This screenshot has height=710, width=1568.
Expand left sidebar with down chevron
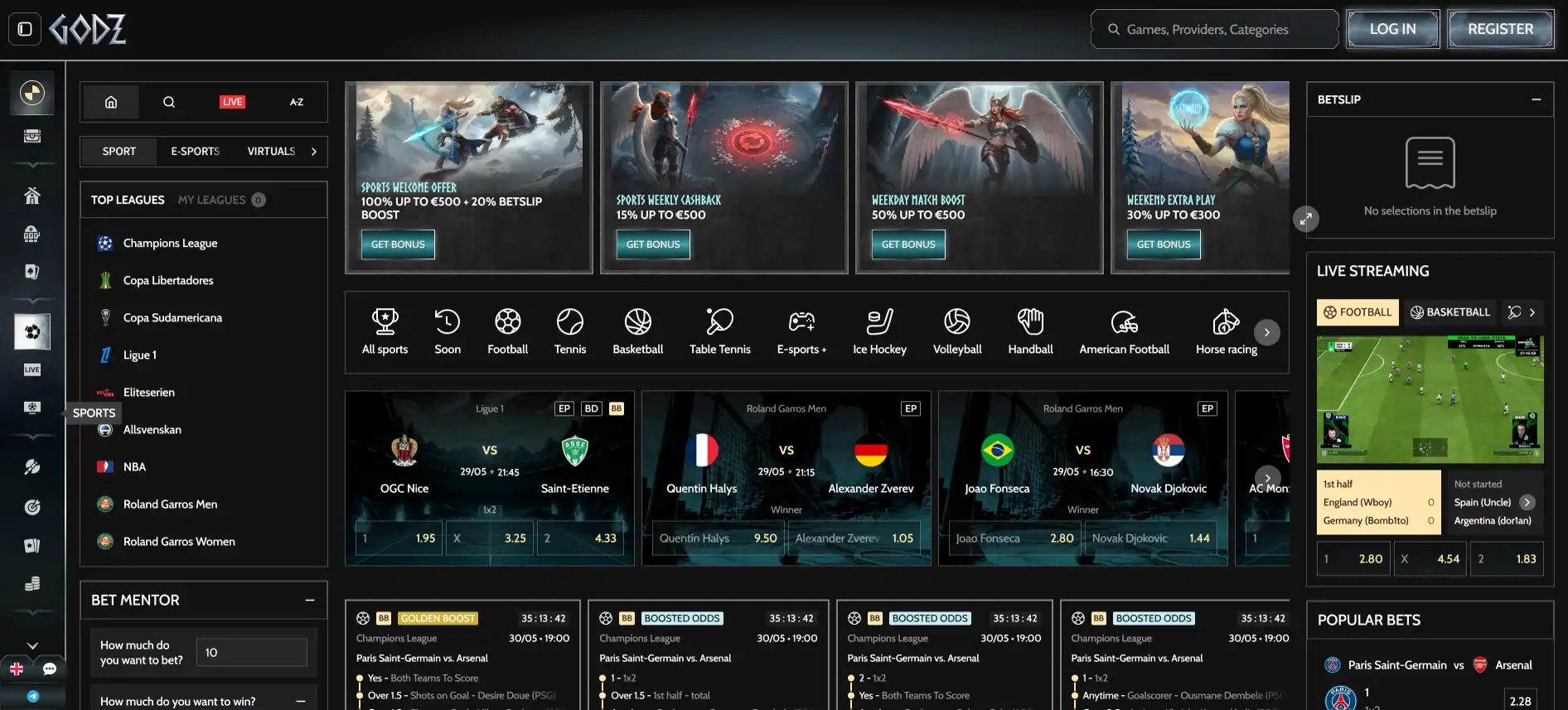coord(32,645)
